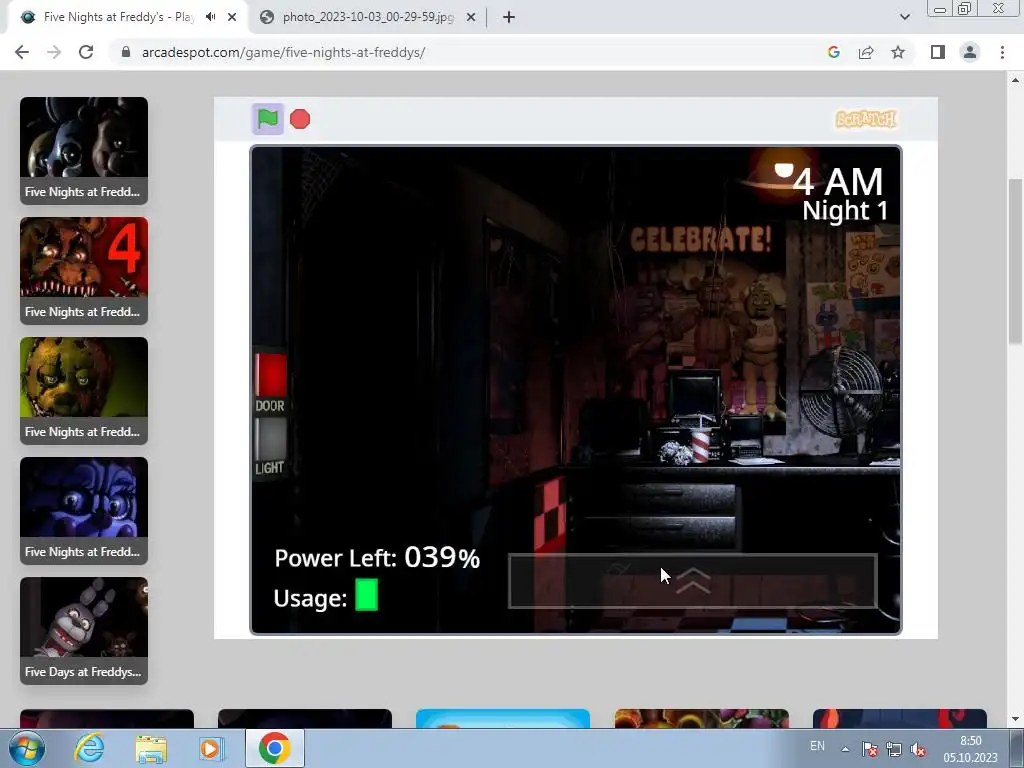Reload the arcadespot page
This screenshot has height=768, width=1024.
coord(86,52)
